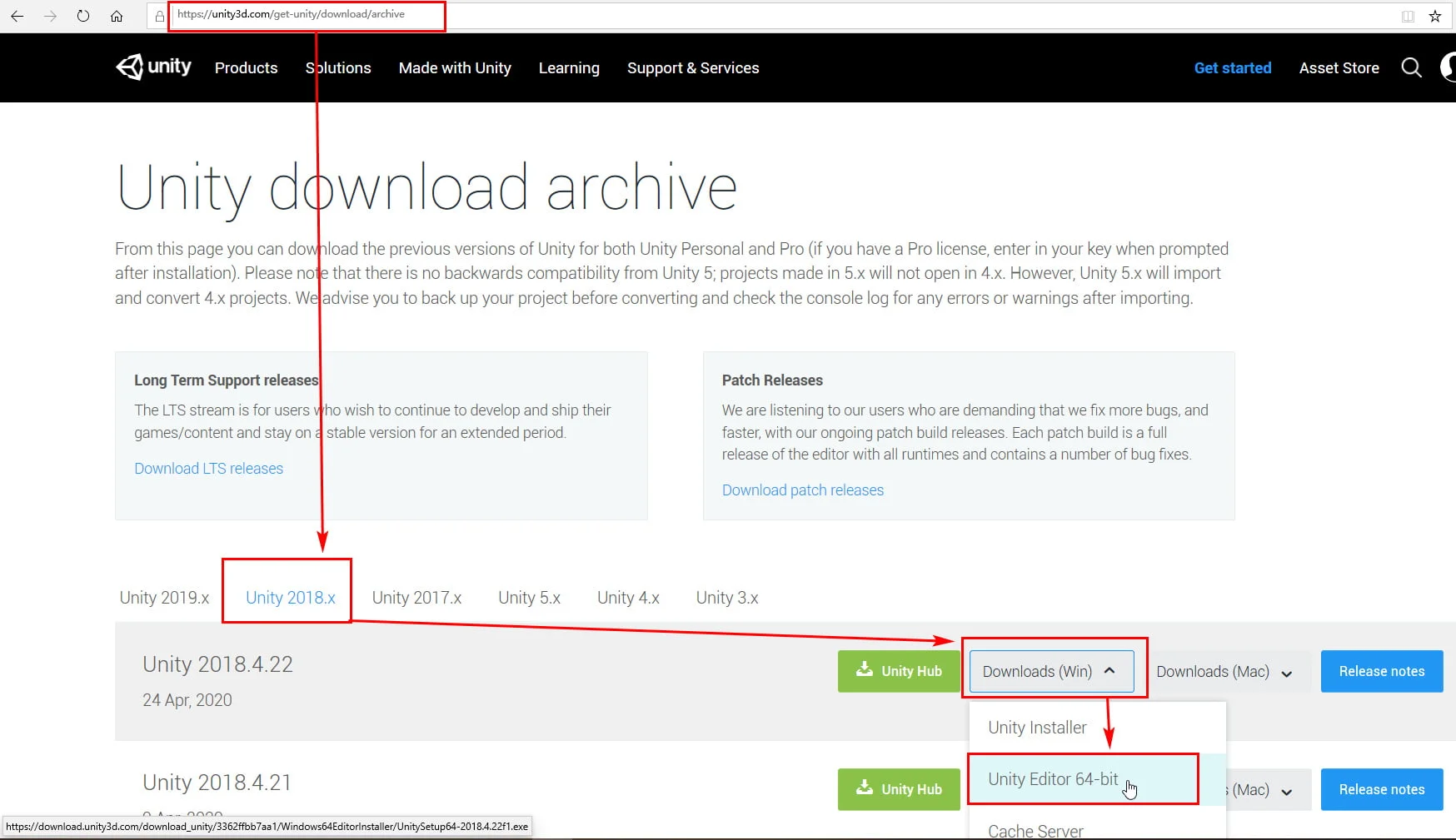Screen dimensions: 1456x840
Task: Open Release notes for Unity 2018.4.22
Action: tap(1381, 671)
